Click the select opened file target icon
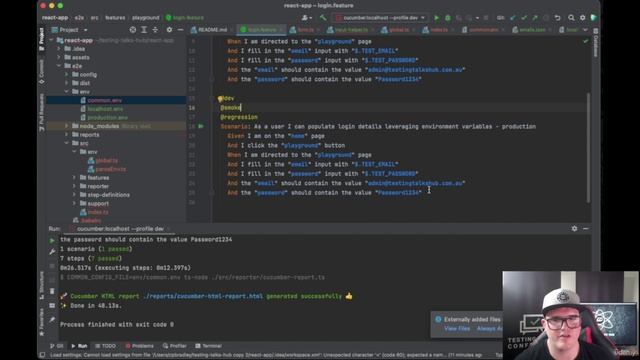Image resolution: width=640 pixels, height=360 pixels. point(133,30)
